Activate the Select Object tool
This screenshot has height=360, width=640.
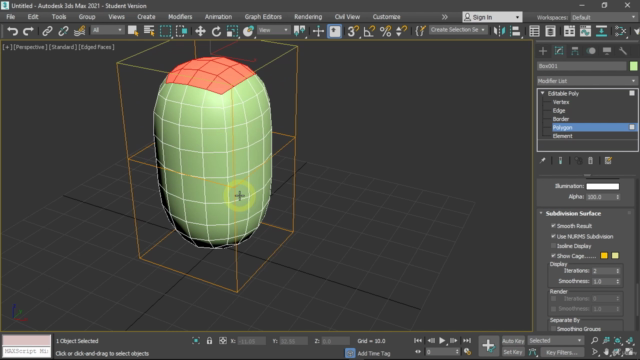[133, 31]
